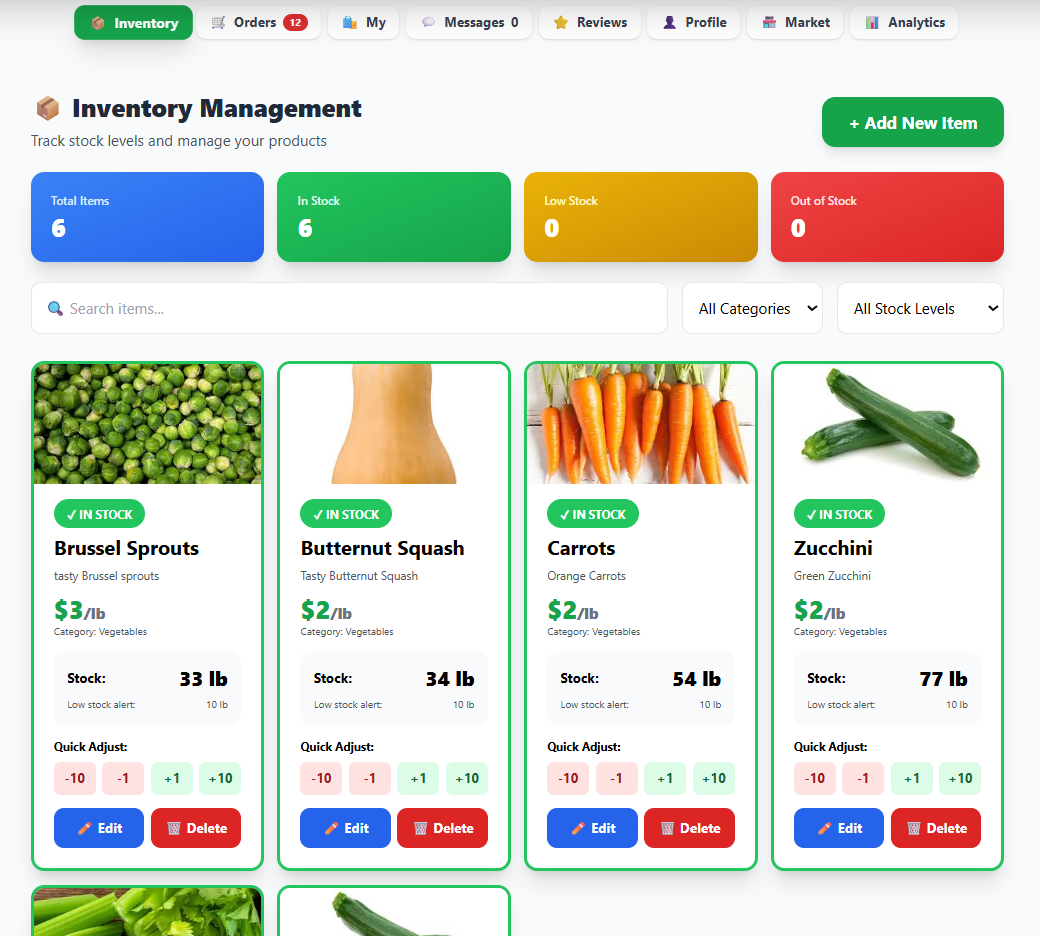Open the Market tab
Viewport: 1040px width, 936px height.
pos(795,23)
